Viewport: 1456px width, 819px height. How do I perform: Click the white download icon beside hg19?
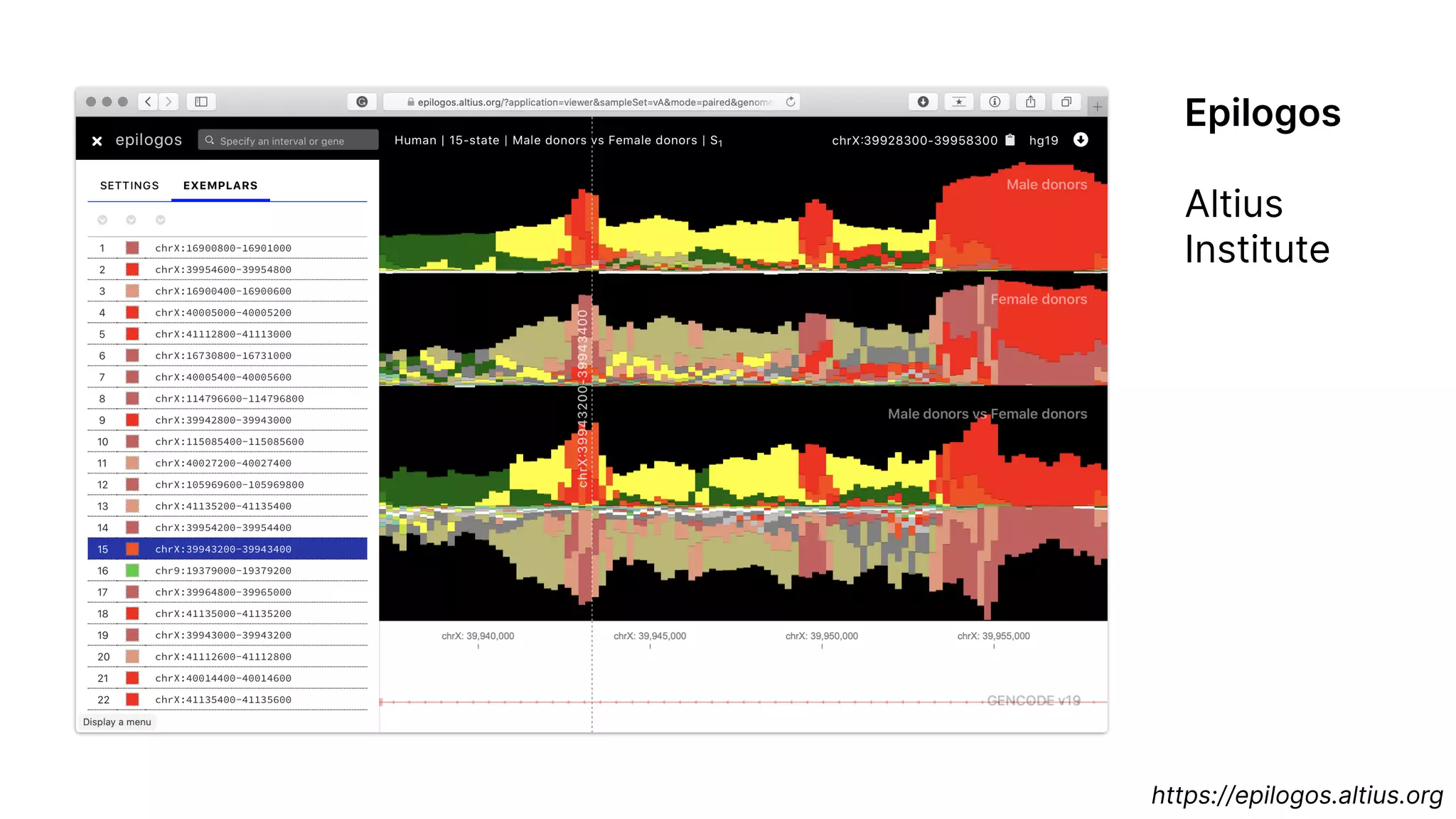click(1081, 140)
